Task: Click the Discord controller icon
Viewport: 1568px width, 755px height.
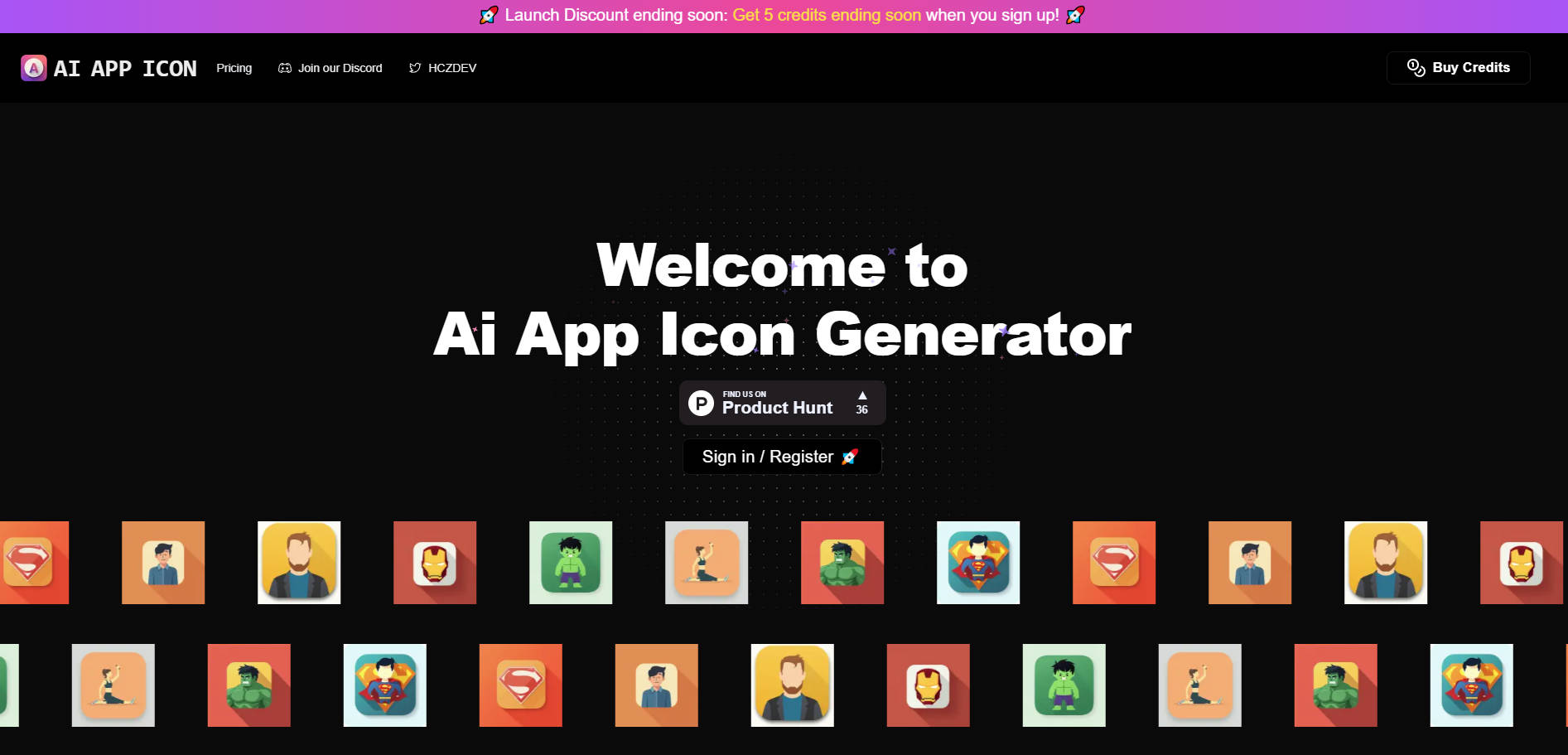Action: 285,68
